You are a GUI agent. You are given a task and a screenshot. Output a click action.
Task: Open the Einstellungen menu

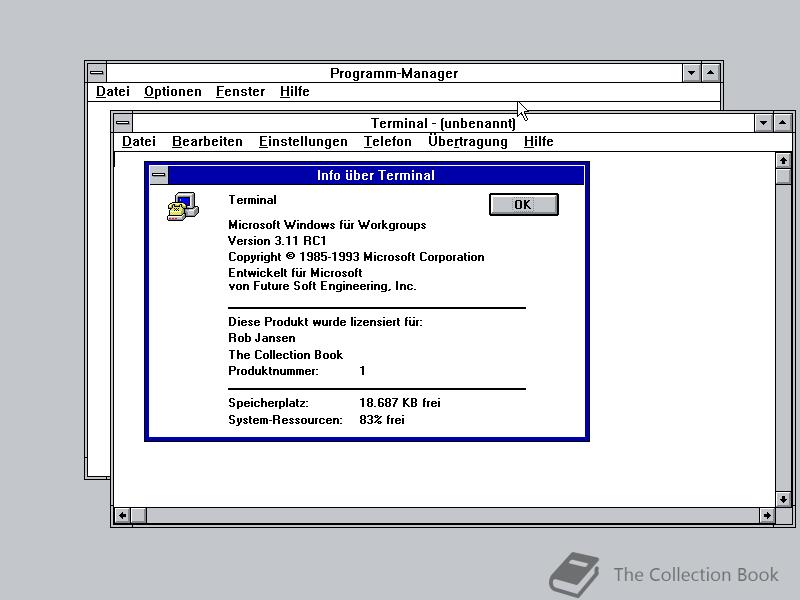click(303, 141)
